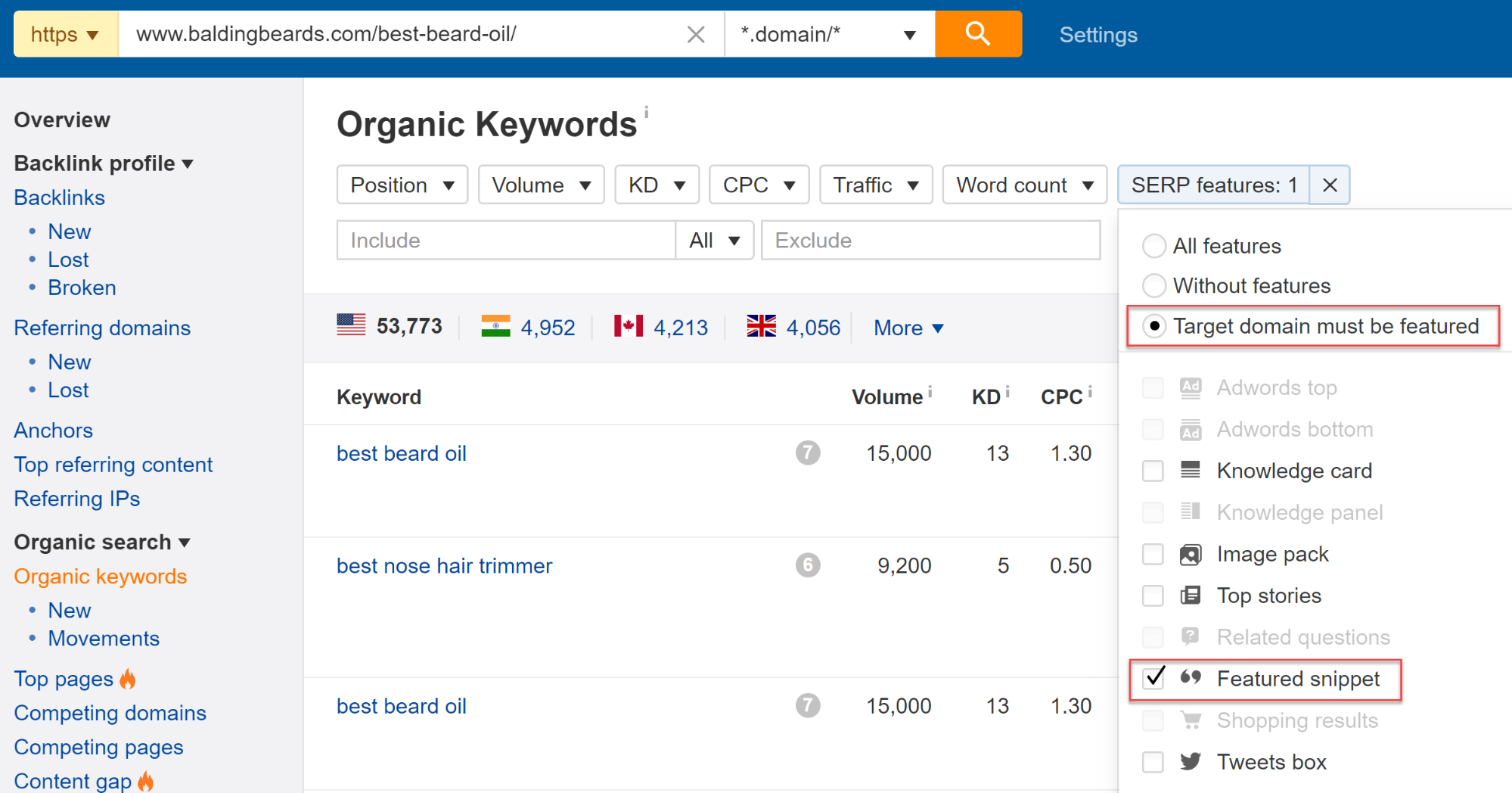Viewport: 1512px width, 793px height.
Task: Remove the SERP features filter with X
Action: click(x=1330, y=185)
